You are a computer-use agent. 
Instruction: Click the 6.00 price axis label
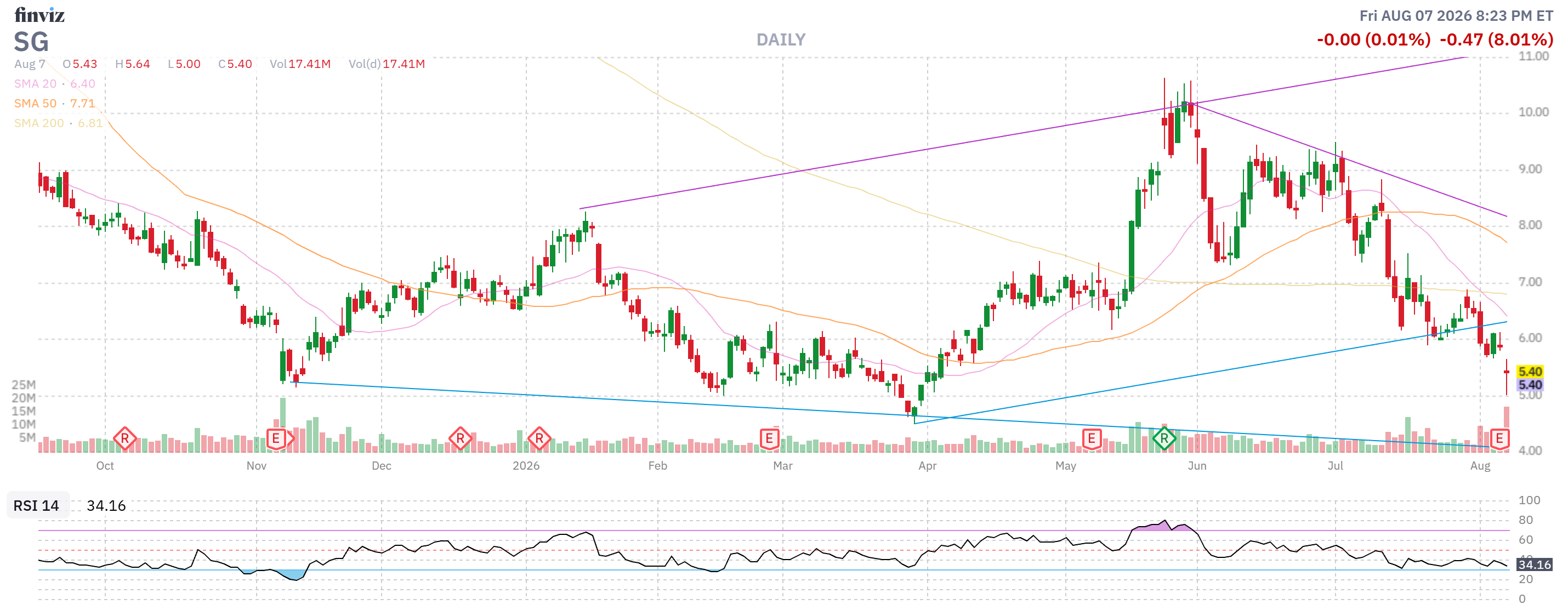pos(1530,339)
